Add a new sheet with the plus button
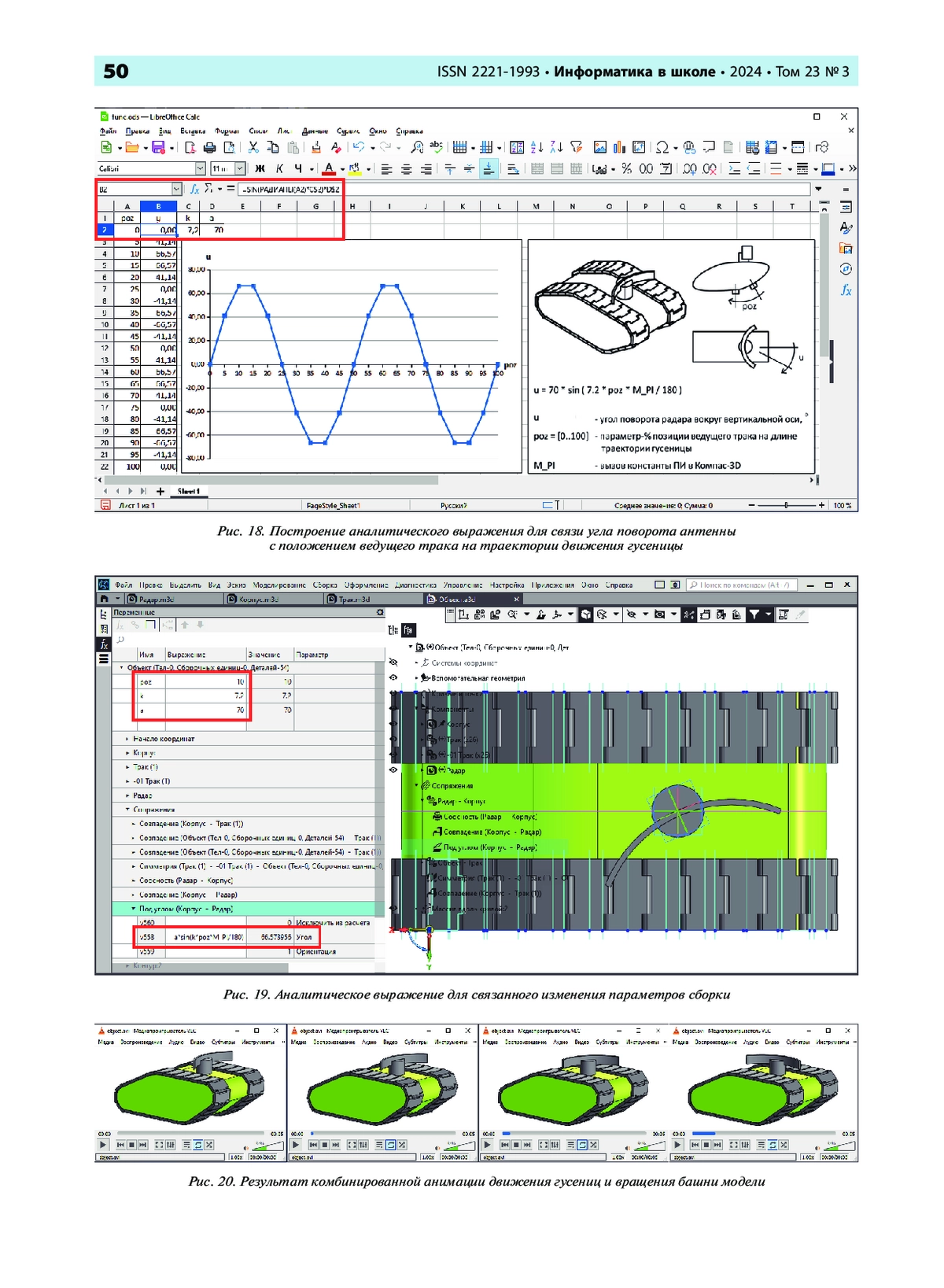The width and height of the screenshot is (944, 1288). [x=160, y=491]
